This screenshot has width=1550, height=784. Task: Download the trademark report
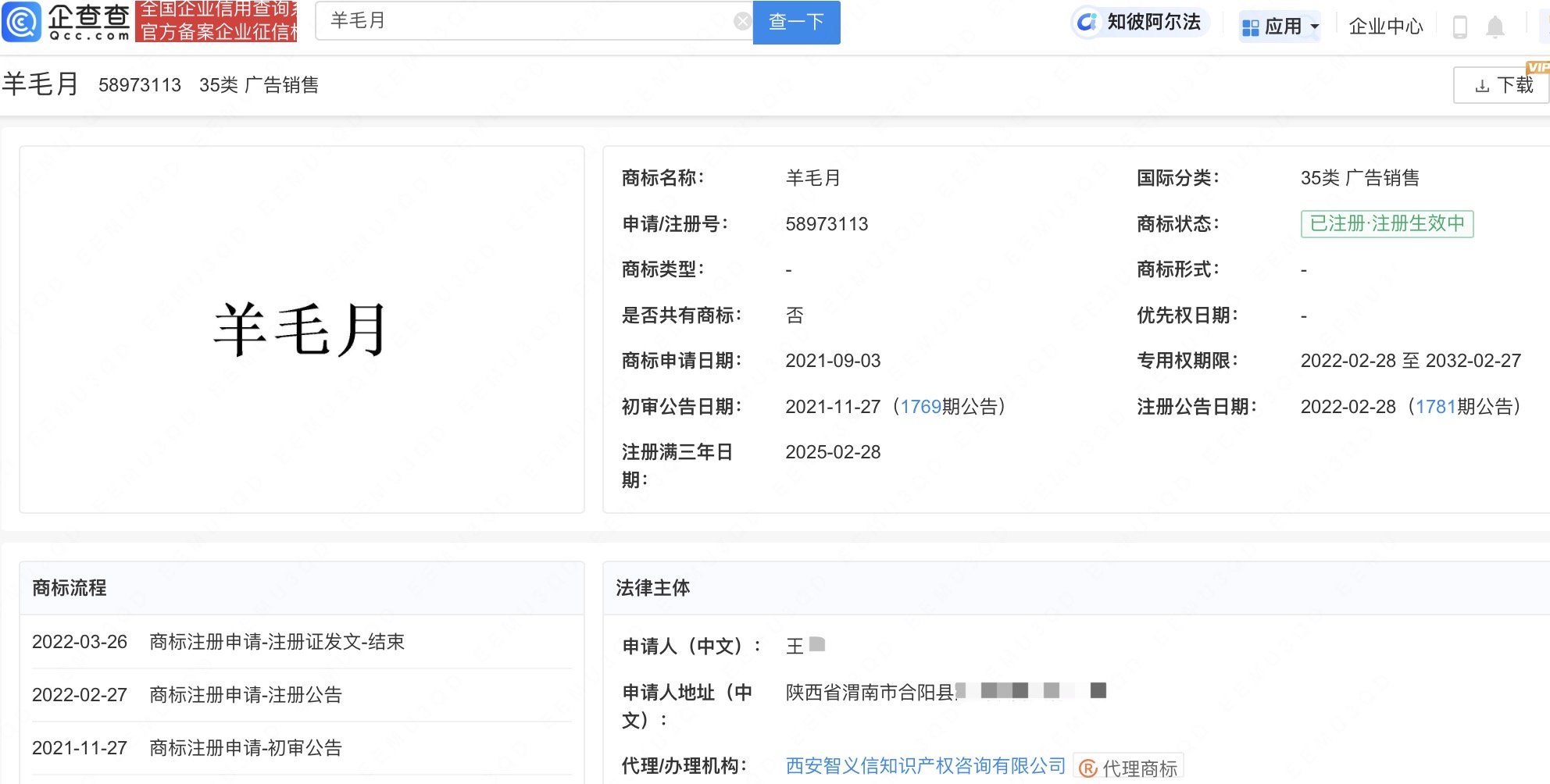point(1503,85)
